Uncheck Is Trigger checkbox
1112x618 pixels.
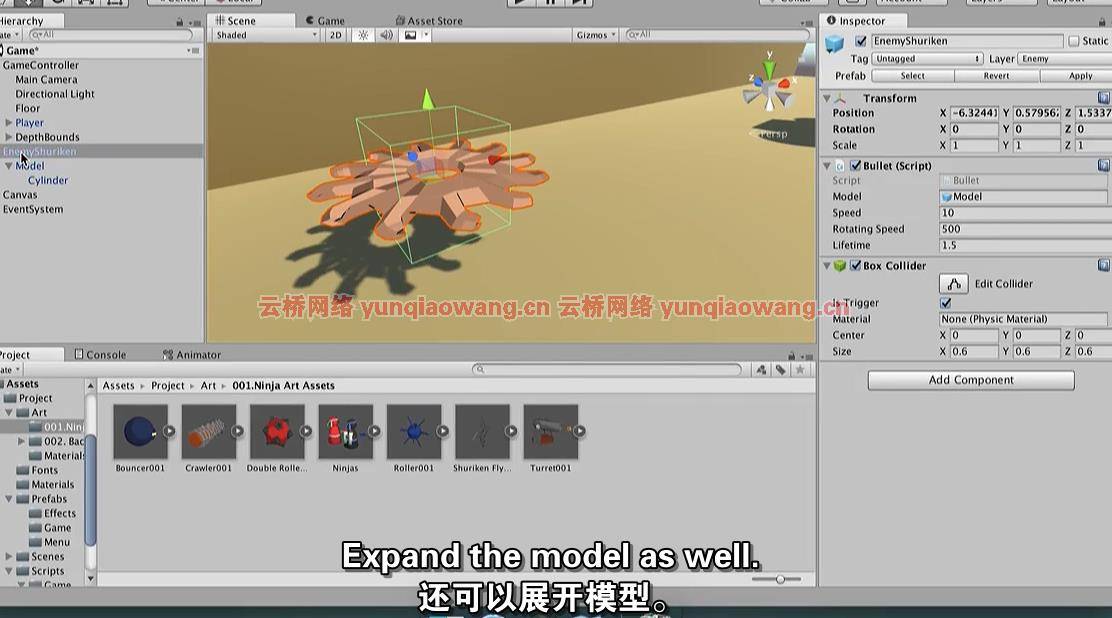[945, 303]
